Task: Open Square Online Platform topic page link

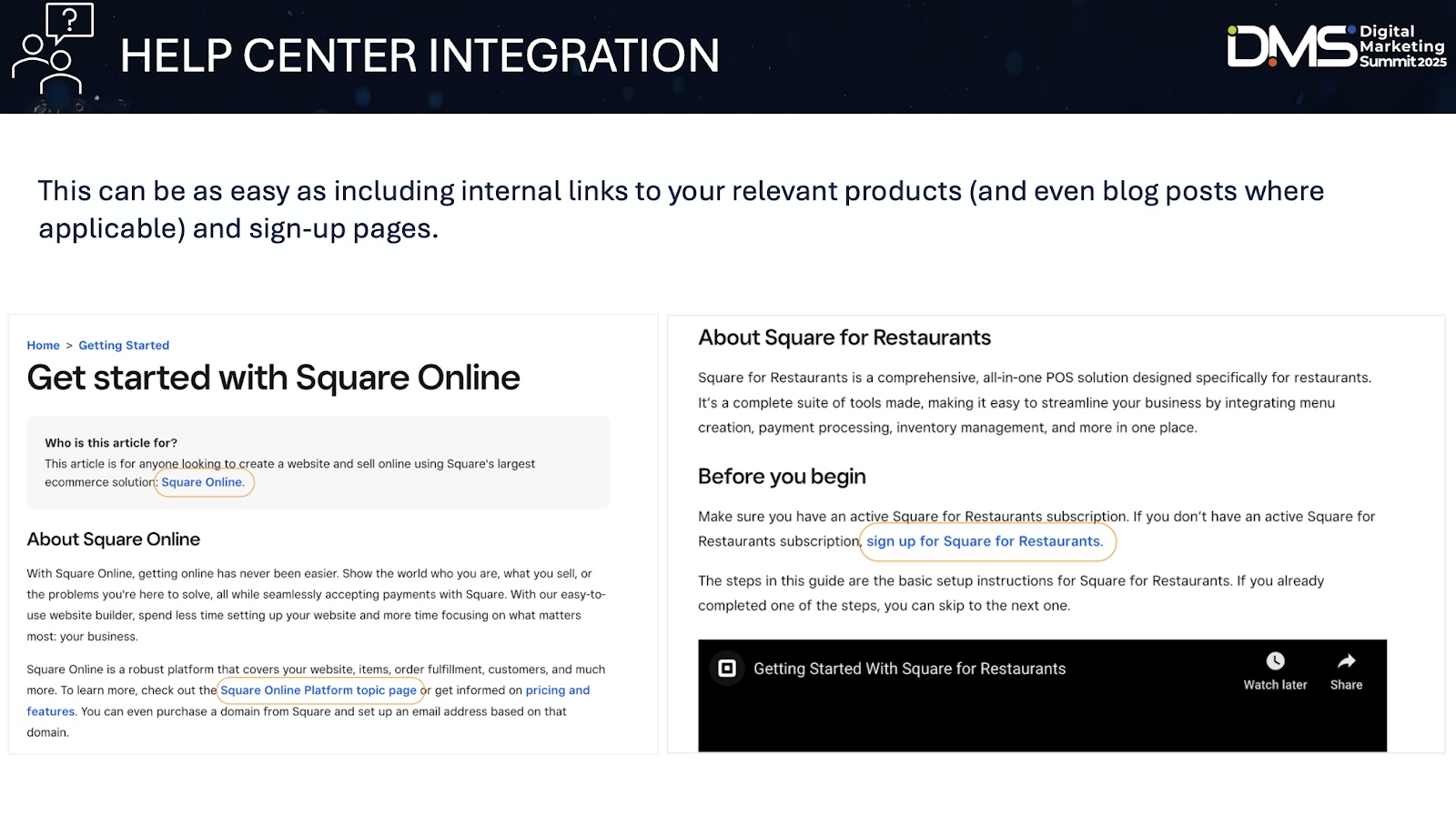Action: coord(318,690)
